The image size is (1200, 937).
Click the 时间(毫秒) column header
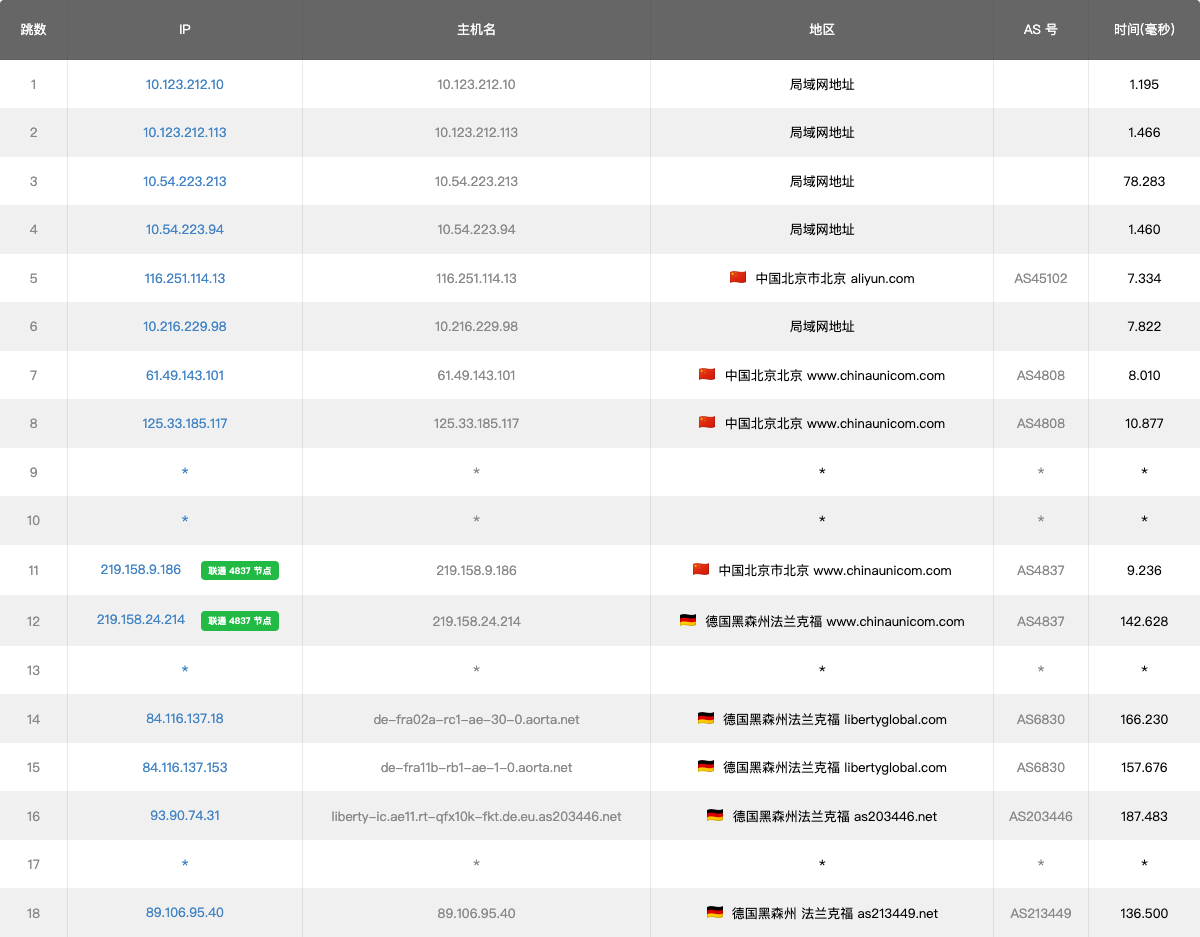click(x=1144, y=30)
